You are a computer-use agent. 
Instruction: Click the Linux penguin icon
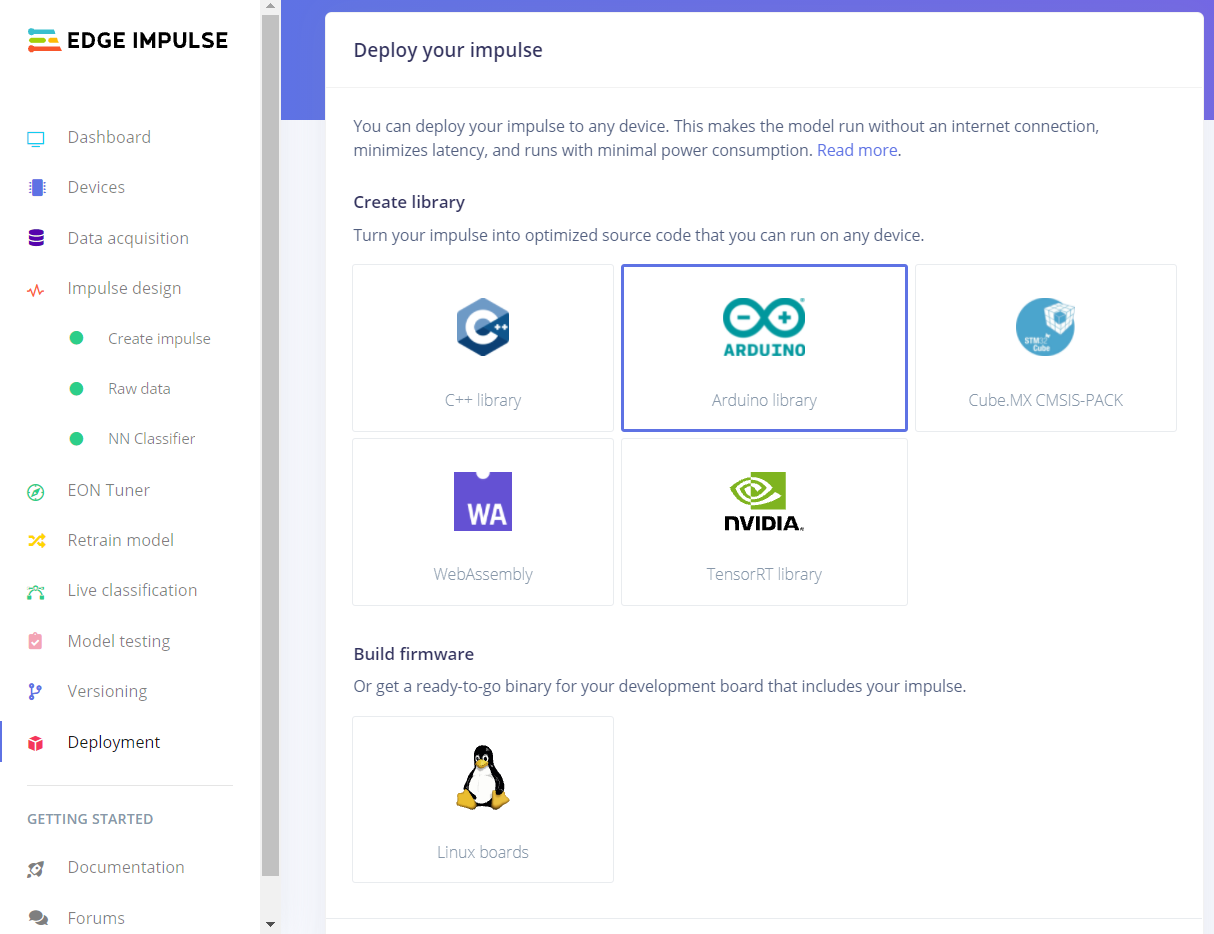point(483,777)
